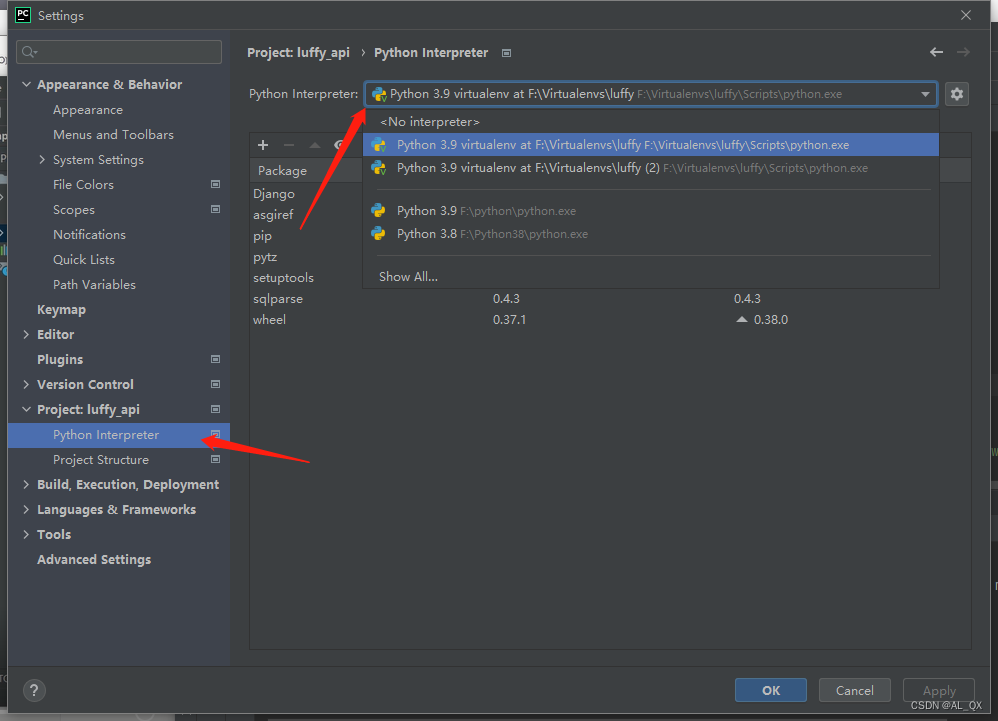
Task: Open Keymap settings
Action: (x=61, y=309)
